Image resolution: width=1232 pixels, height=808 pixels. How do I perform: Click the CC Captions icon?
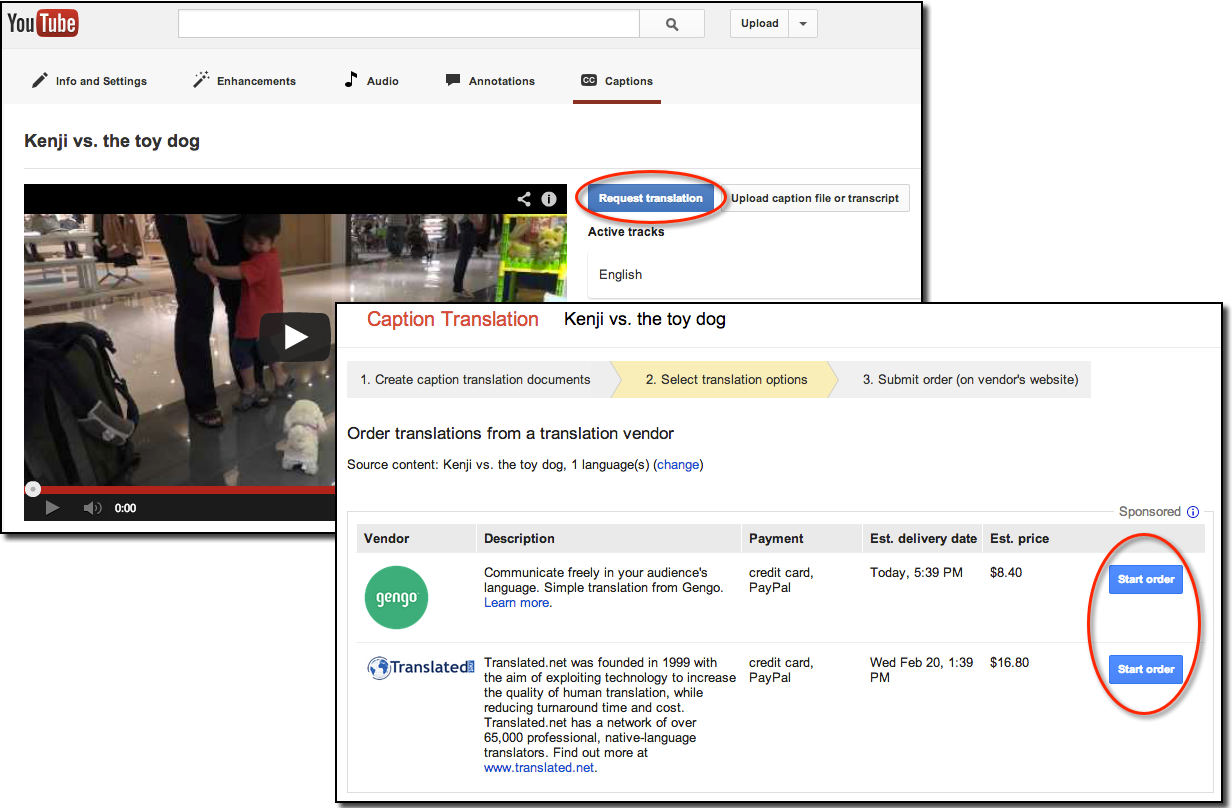589,81
